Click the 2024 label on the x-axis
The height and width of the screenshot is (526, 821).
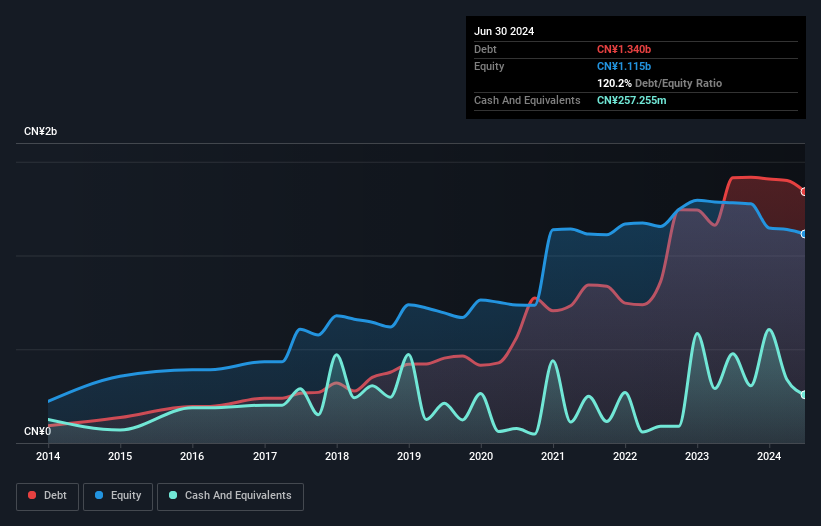point(769,457)
